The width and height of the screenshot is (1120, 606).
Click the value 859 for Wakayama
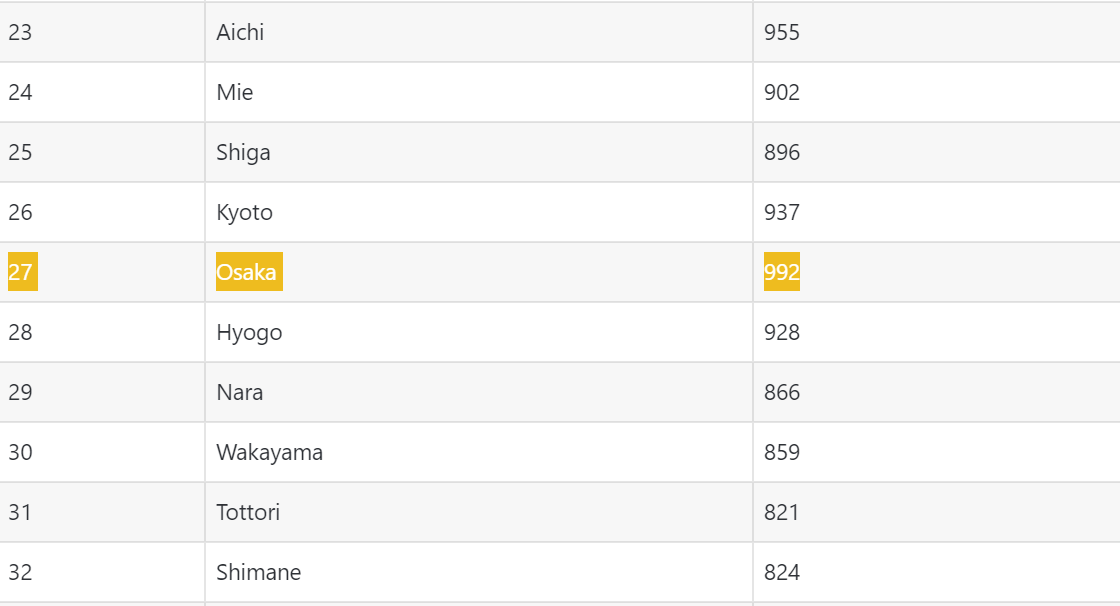point(936,452)
